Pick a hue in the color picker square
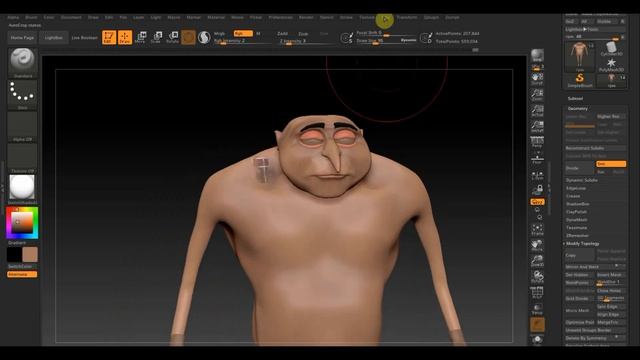This screenshot has width=640, height=360. click(22, 222)
